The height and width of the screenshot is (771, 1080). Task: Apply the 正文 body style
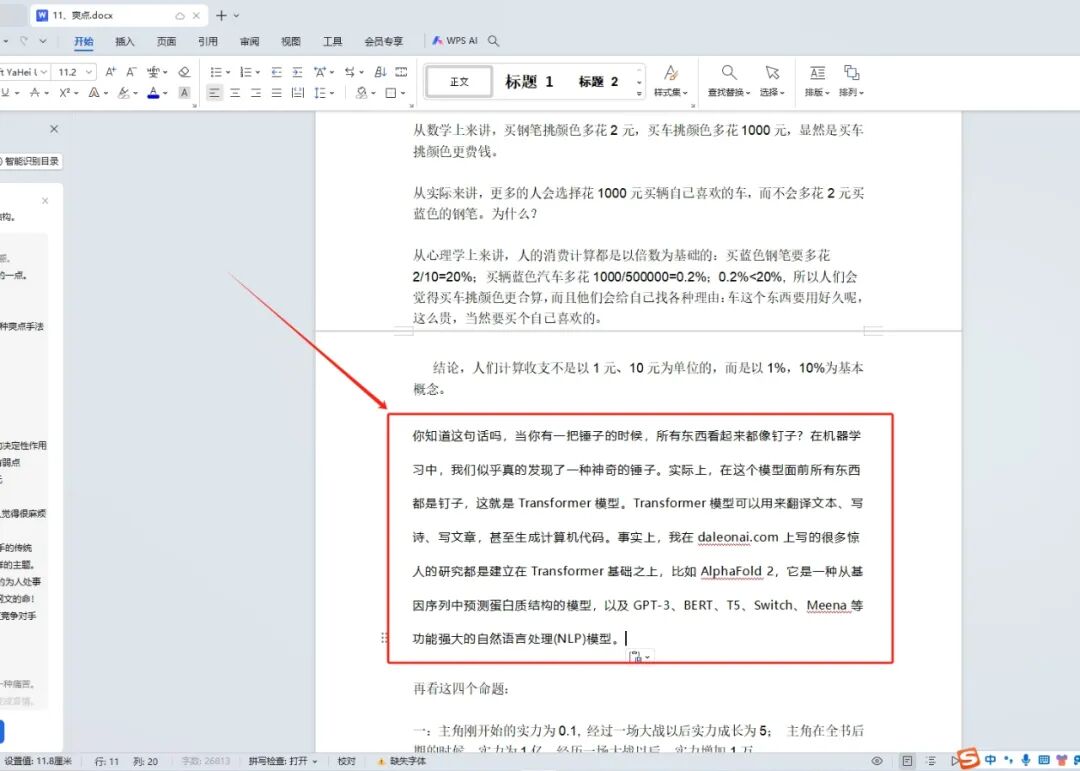point(459,81)
